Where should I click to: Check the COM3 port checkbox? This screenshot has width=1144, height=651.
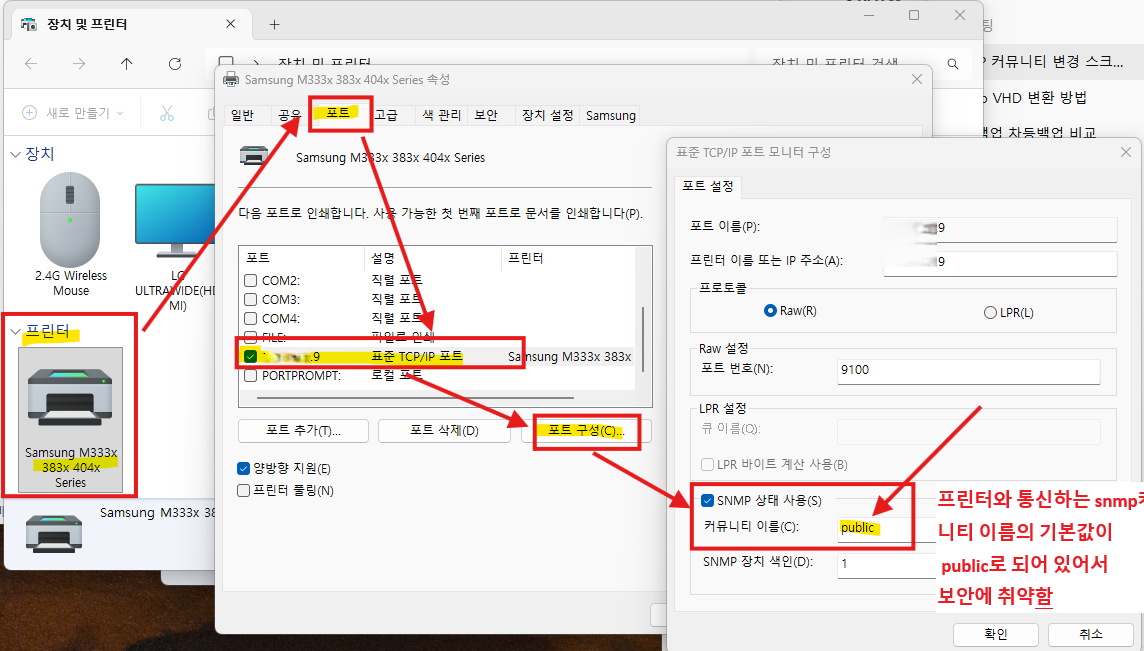tap(250, 299)
